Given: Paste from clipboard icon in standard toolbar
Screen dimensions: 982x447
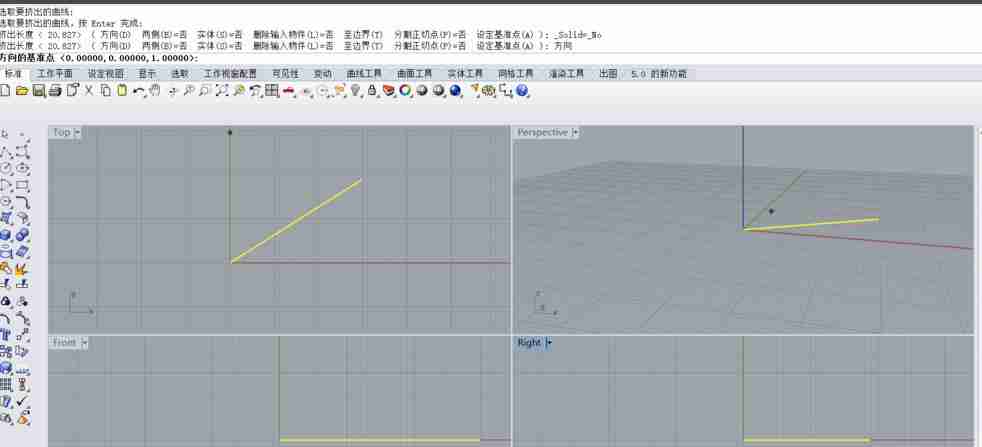Looking at the screenshot, I should click(121, 91).
